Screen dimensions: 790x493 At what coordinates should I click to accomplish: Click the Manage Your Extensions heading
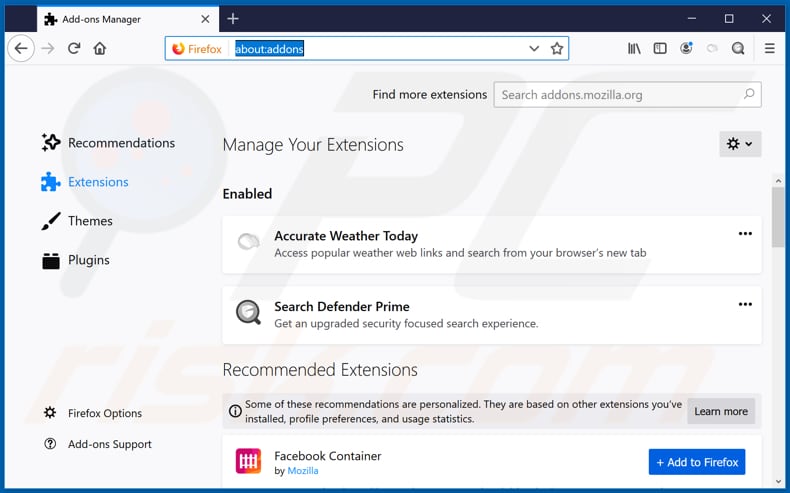[x=313, y=145]
